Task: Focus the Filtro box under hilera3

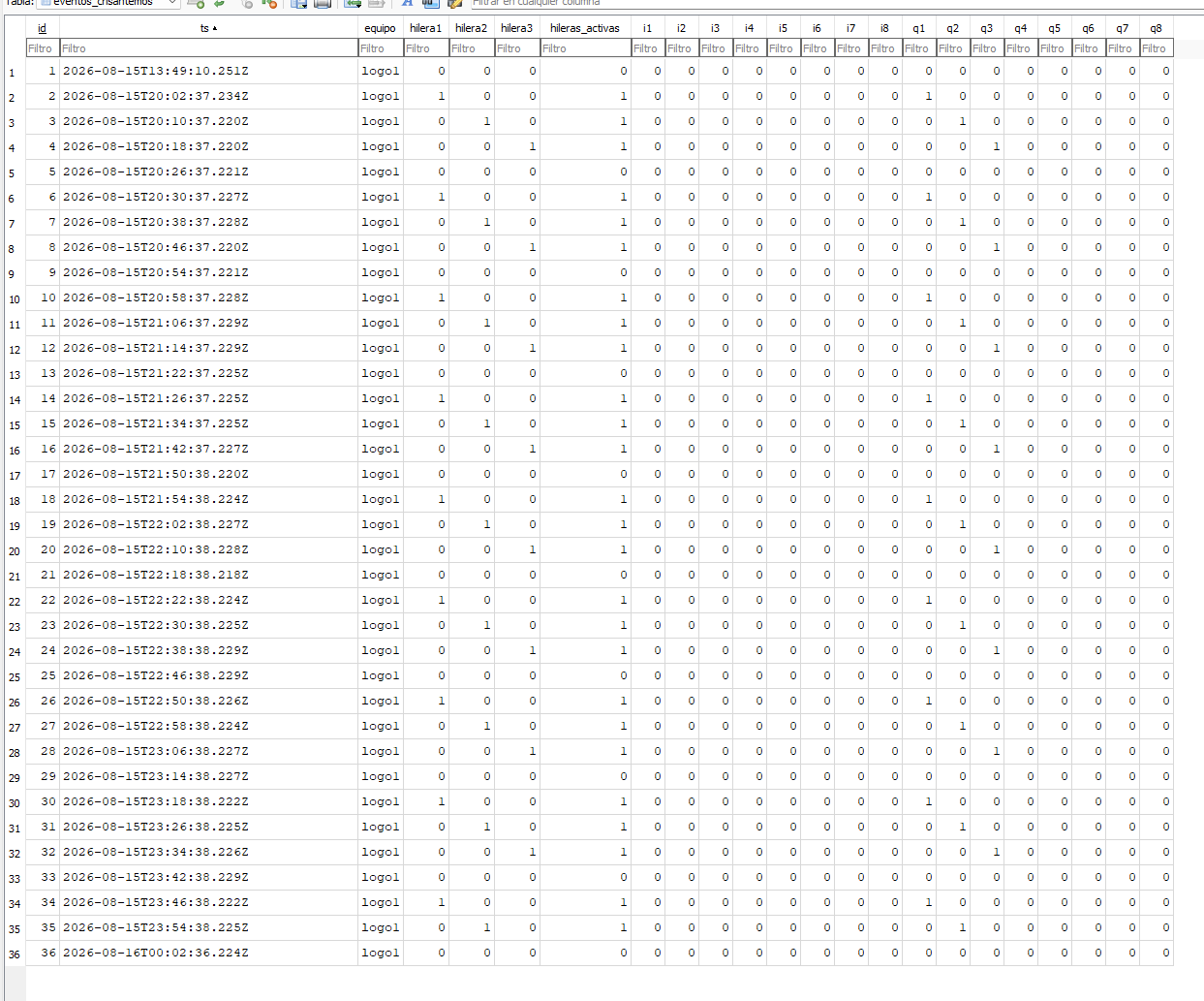Action: 517,47
